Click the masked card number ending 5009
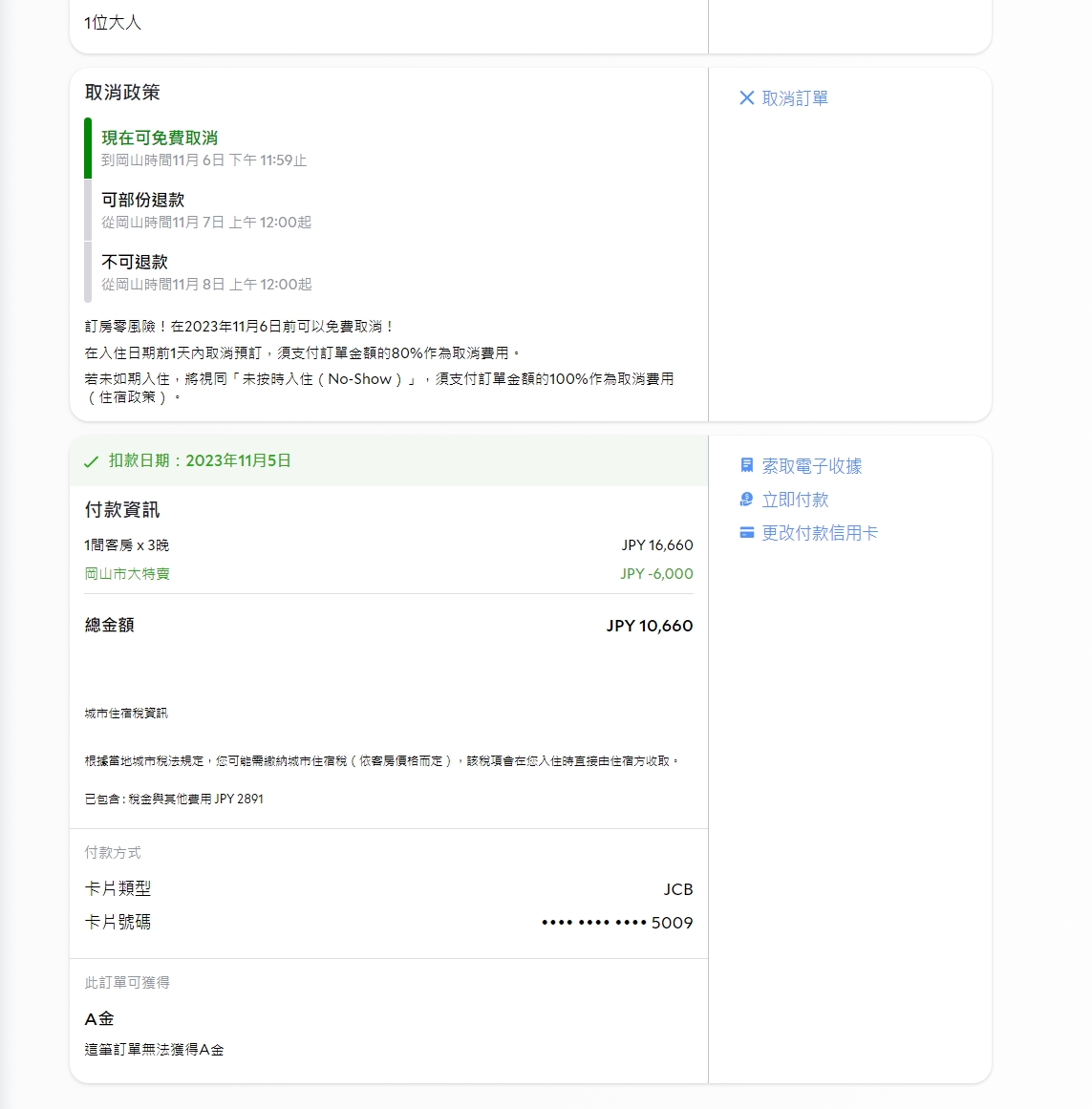Image resolution: width=1092 pixels, height=1109 pixels. click(x=617, y=923)
